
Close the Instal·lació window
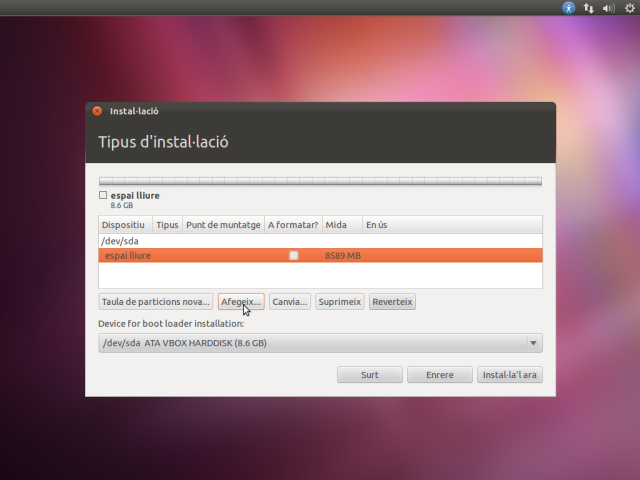click(x=97, y=111)
